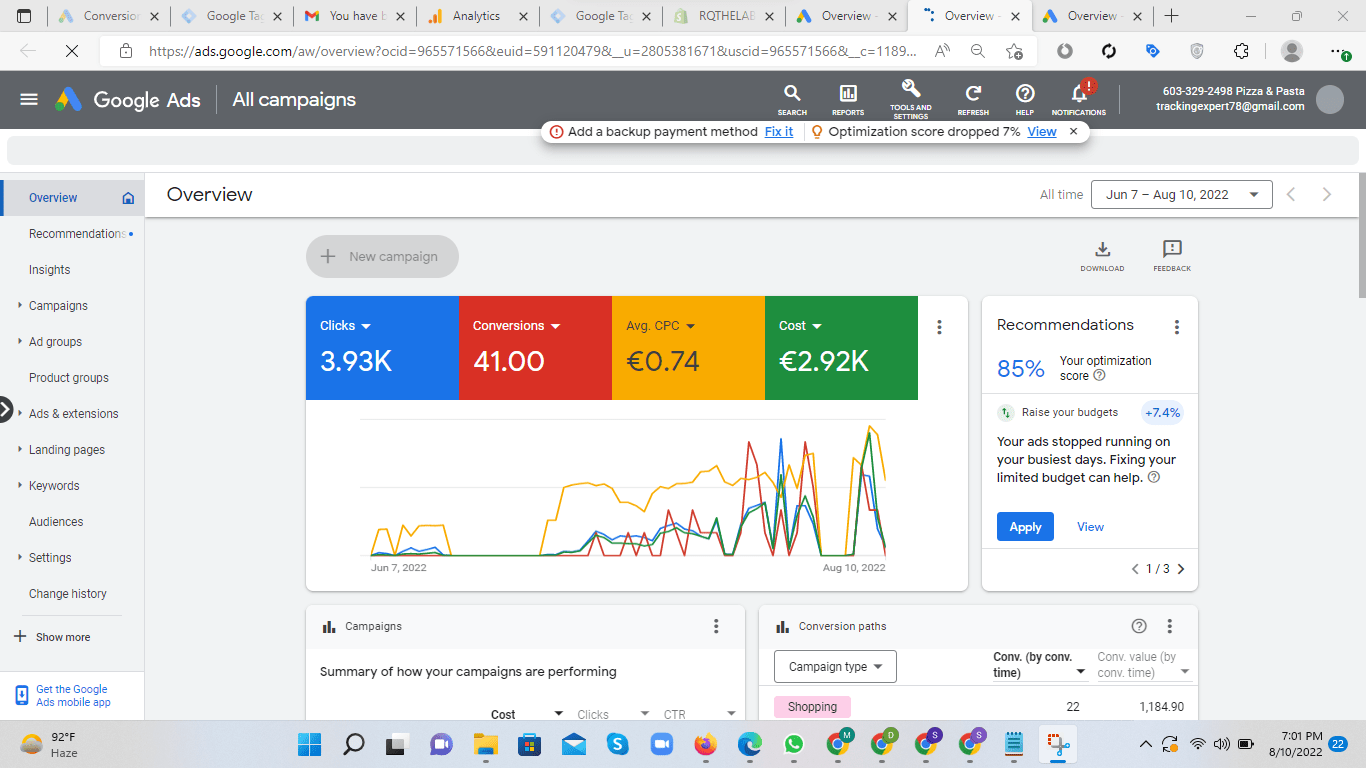Screen dimensions: 1366x768
Task: Select Overview in the side navigation
Action: [72, 198]
